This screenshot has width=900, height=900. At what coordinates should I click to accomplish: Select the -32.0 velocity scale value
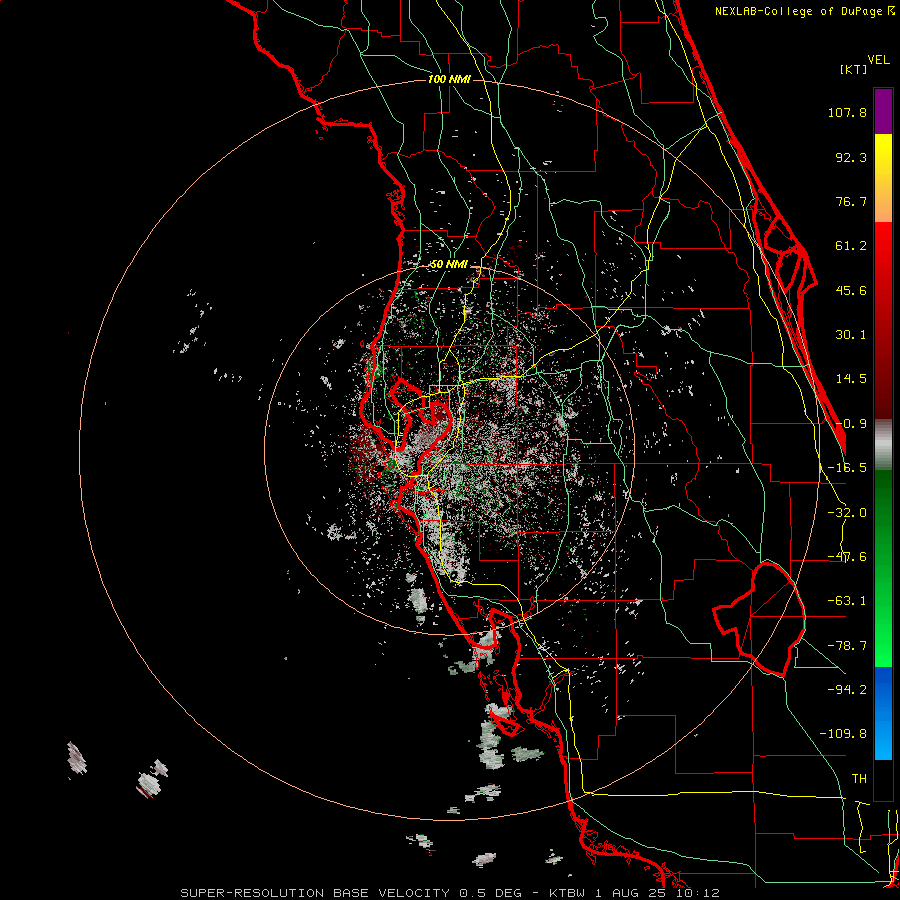(847, 513)
